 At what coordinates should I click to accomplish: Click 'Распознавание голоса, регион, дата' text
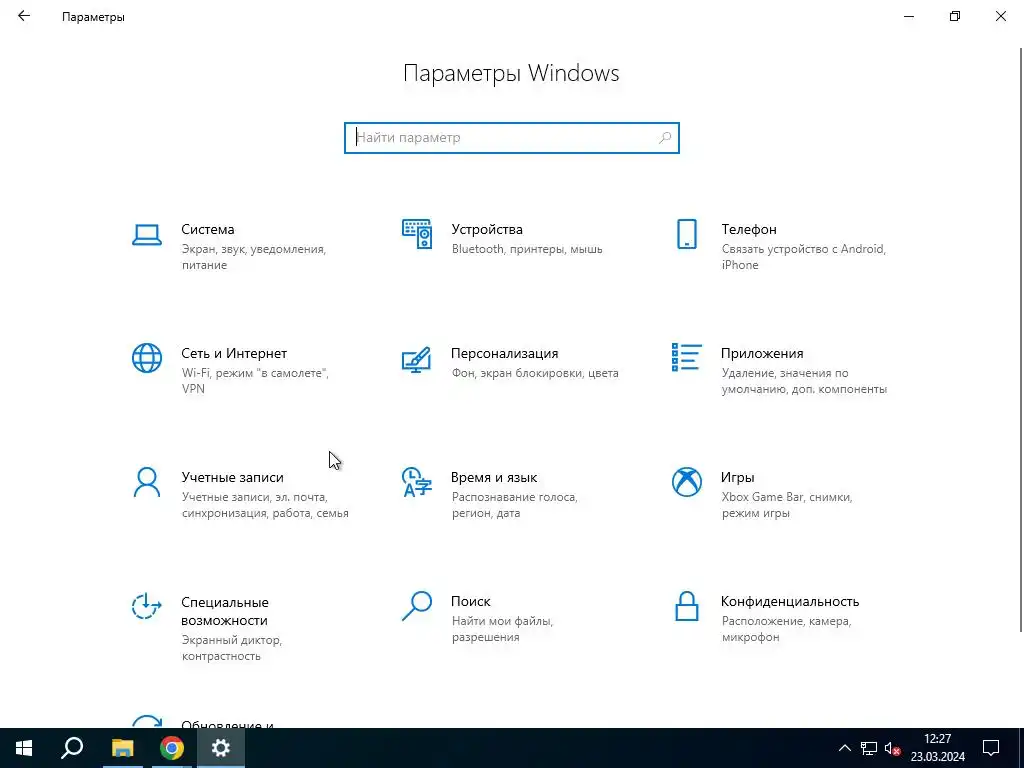tap(515, 505)
